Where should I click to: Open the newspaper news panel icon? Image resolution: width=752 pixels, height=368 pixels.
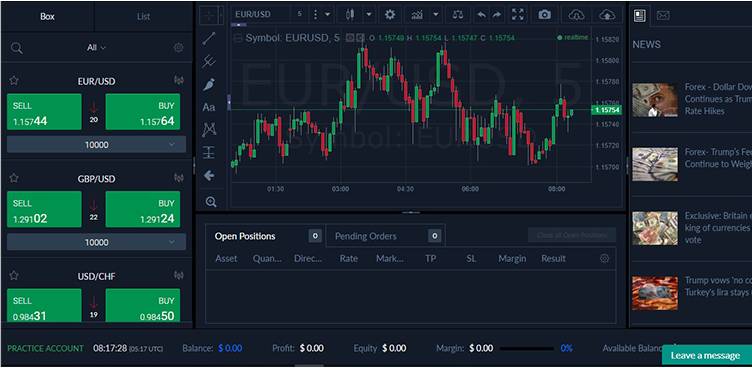(640, 15)
